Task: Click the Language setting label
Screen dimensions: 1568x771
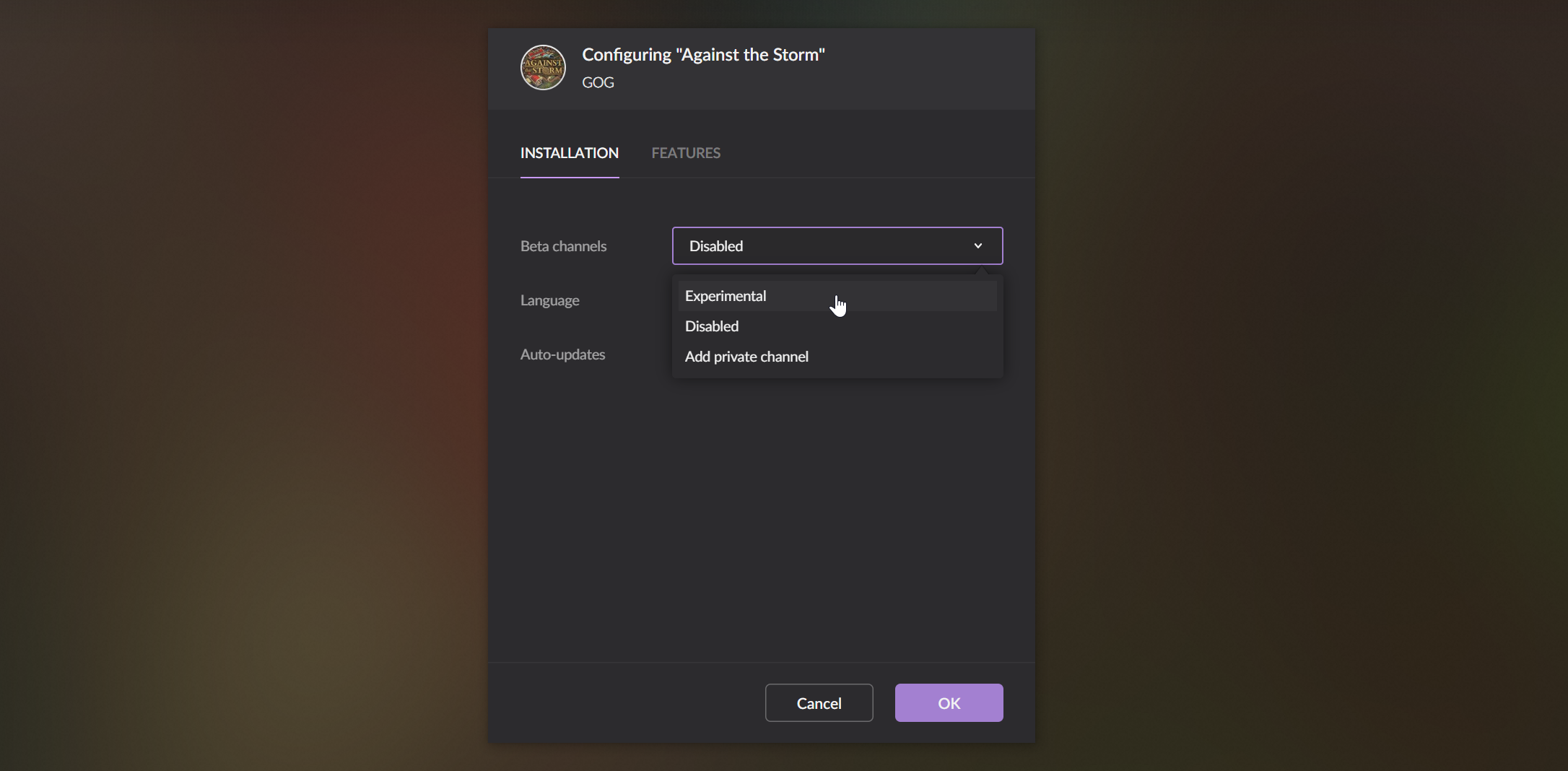Action: 549,300
